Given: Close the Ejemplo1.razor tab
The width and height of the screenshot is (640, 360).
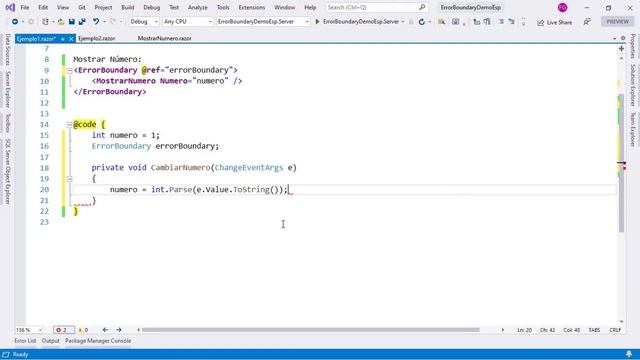Looking at the screenshot, I should (71, 39).
